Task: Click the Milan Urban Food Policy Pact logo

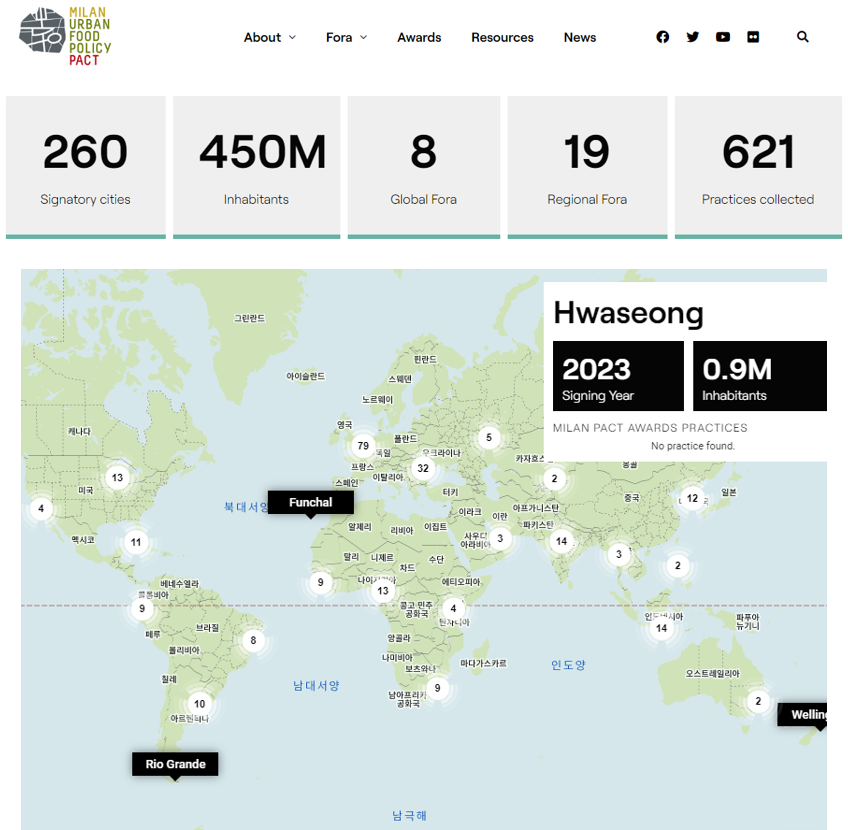Action: coord(65,37)
